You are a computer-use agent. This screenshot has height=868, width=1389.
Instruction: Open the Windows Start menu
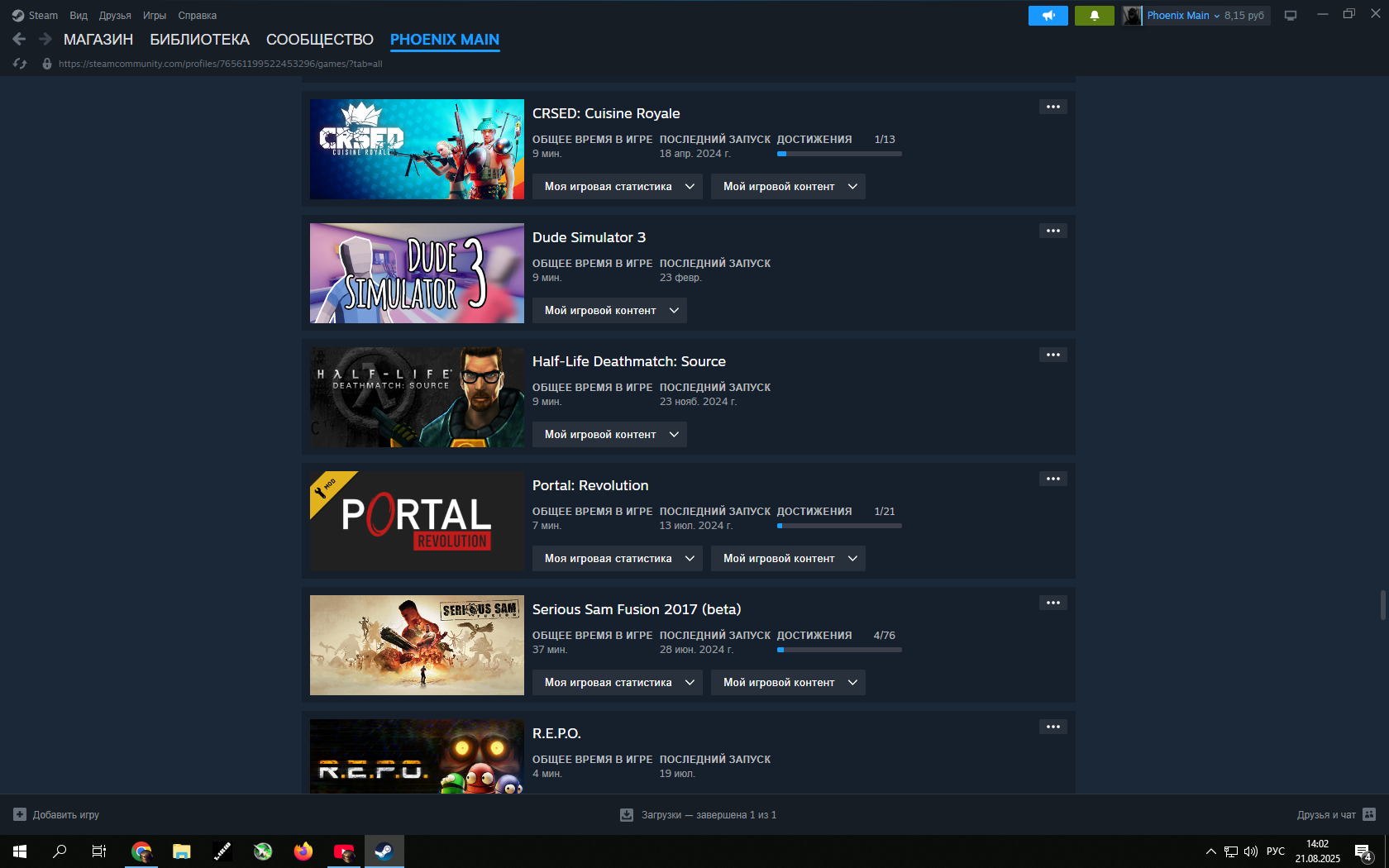pos(20,851)
